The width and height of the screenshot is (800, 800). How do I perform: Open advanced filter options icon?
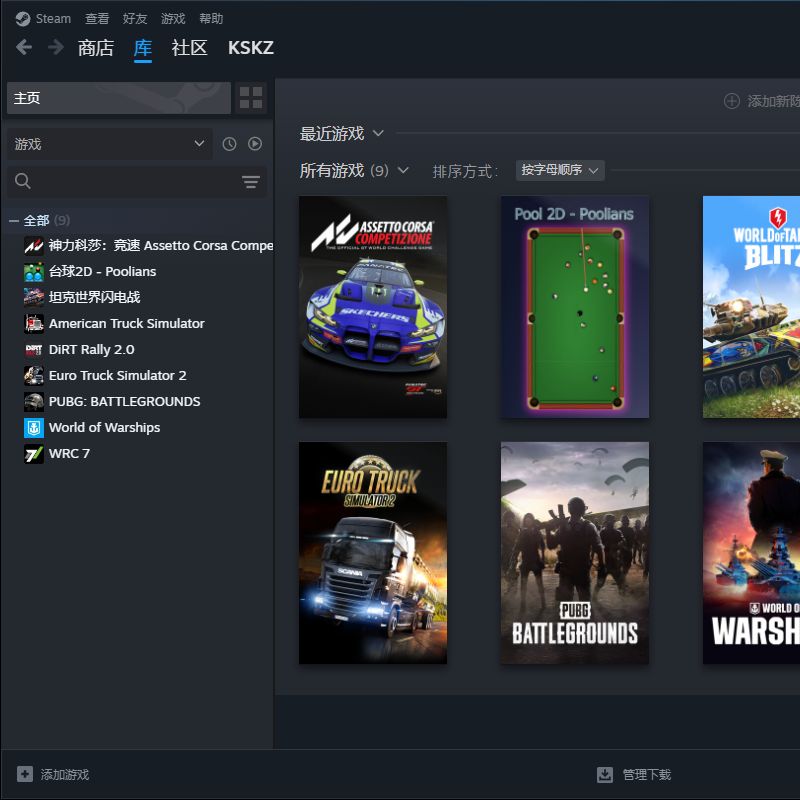click(251, 182)
